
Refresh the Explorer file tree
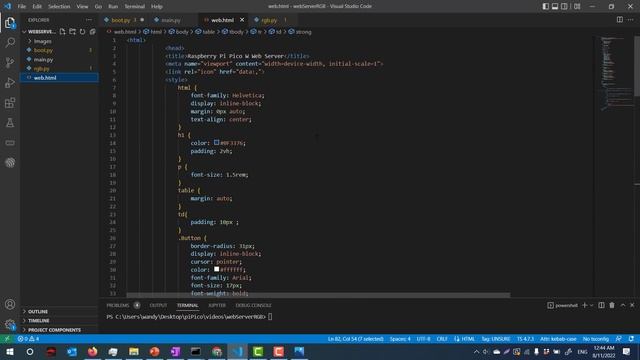point(82,31)
